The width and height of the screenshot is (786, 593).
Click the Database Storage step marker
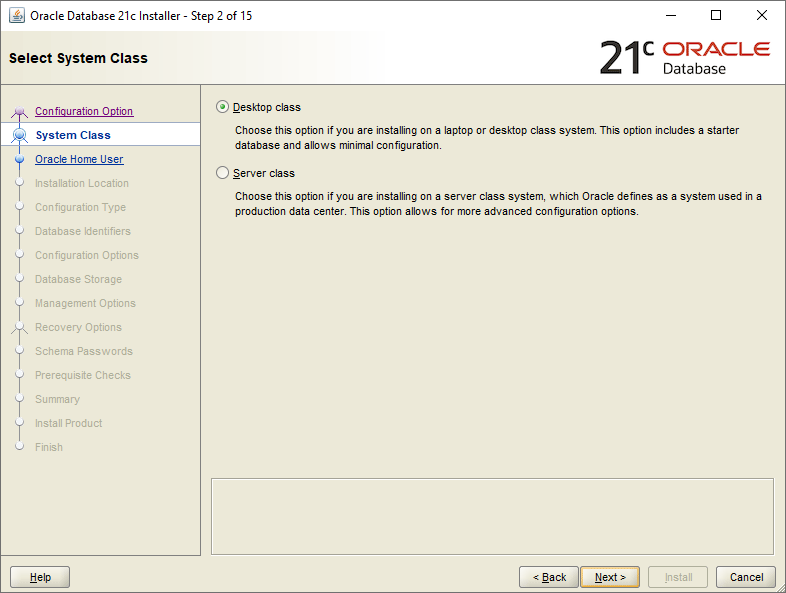coord(20,278)
